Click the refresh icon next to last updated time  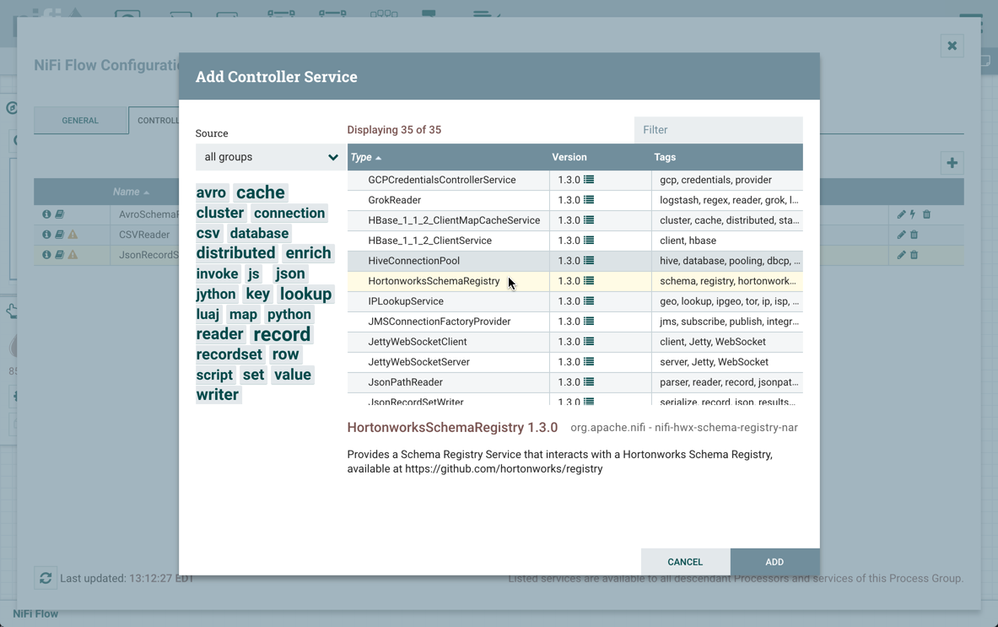click(x=44, y=578)
